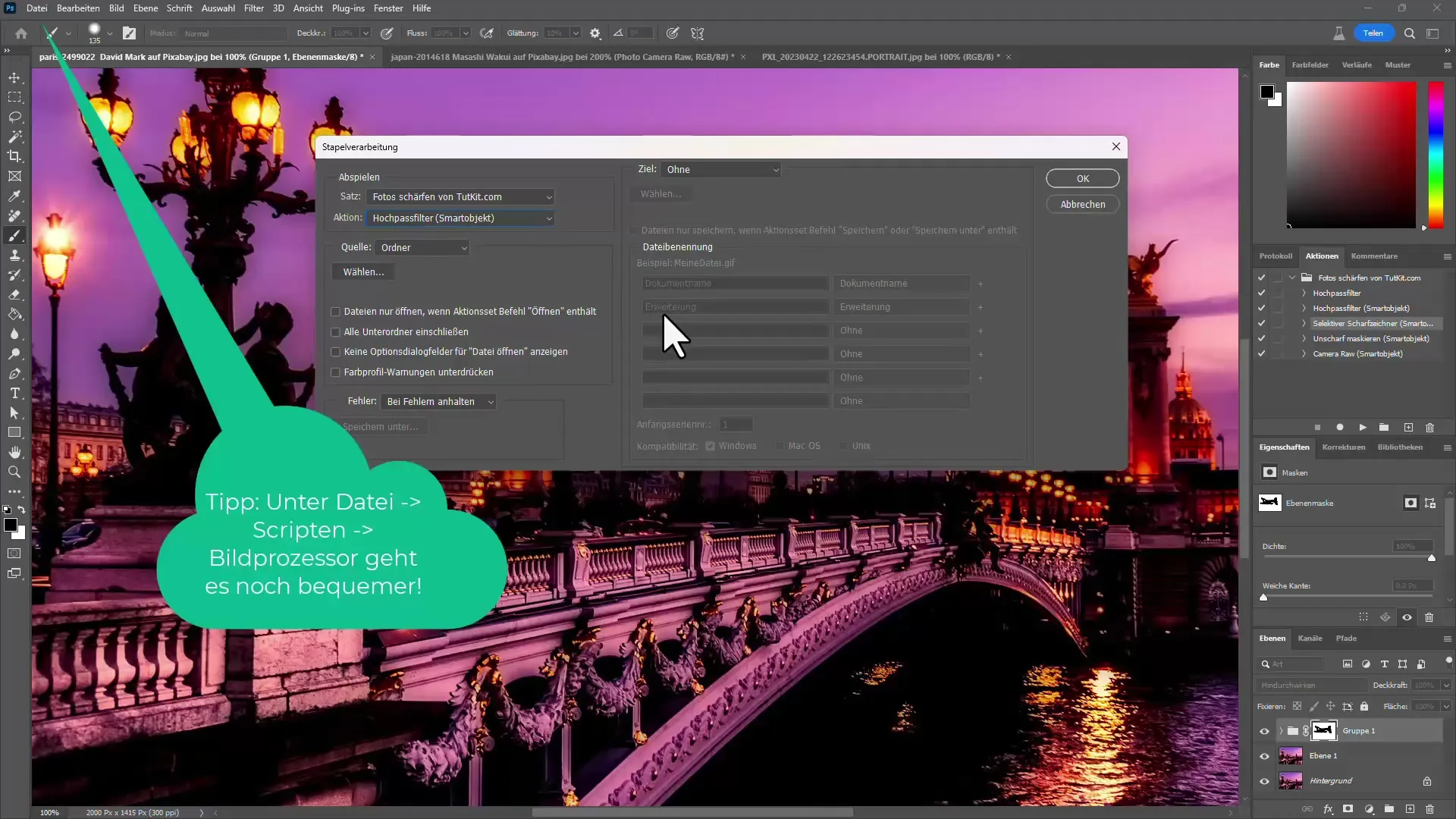This screenshot has height=819, width=1456.
Task: Expand Unscharf maskieren (Smartobjekt) action
Action: point(1304,338)
